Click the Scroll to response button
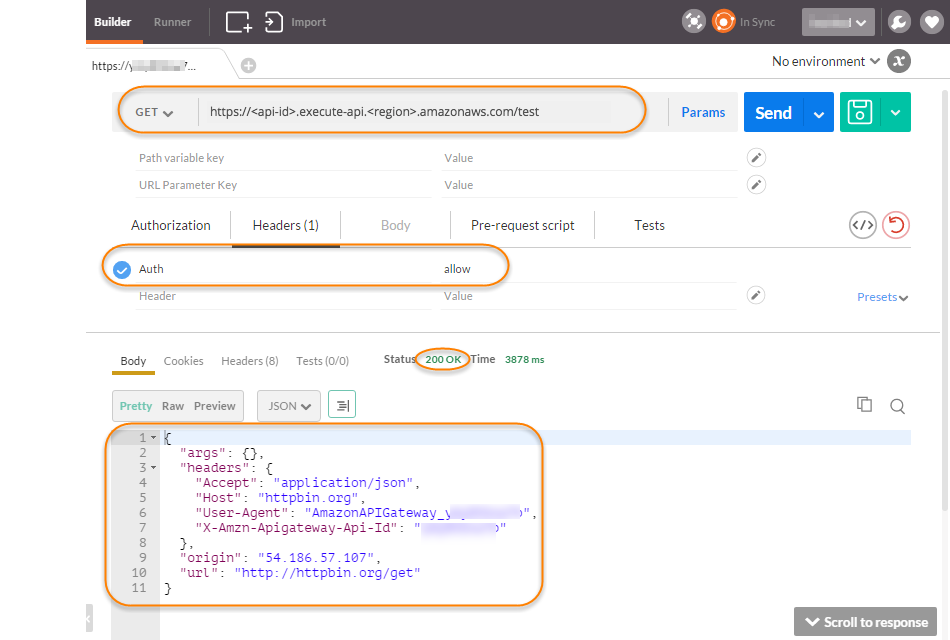Image resolution: width=950 pixels, height=640 pixels. coord(865,621)
